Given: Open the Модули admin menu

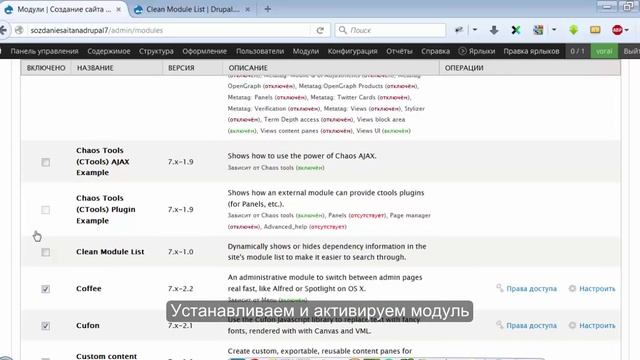Looking at the screenshot, I should (x=306, y=51).
